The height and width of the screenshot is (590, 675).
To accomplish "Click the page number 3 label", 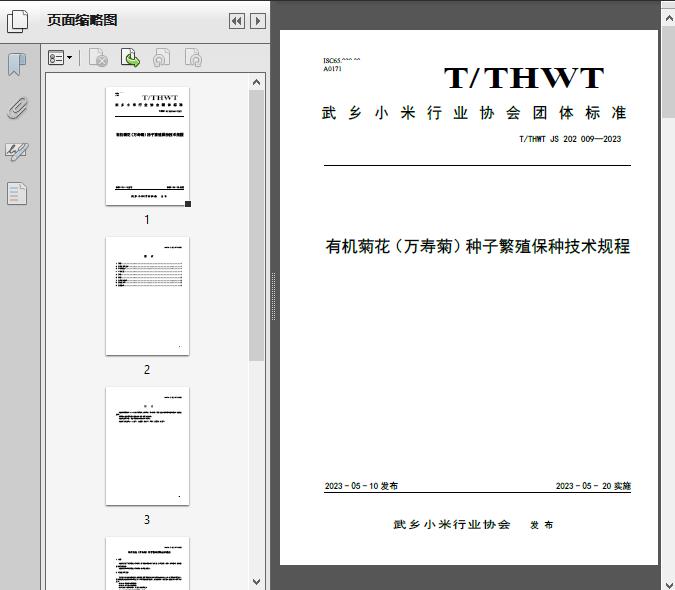I will (147, 520).
